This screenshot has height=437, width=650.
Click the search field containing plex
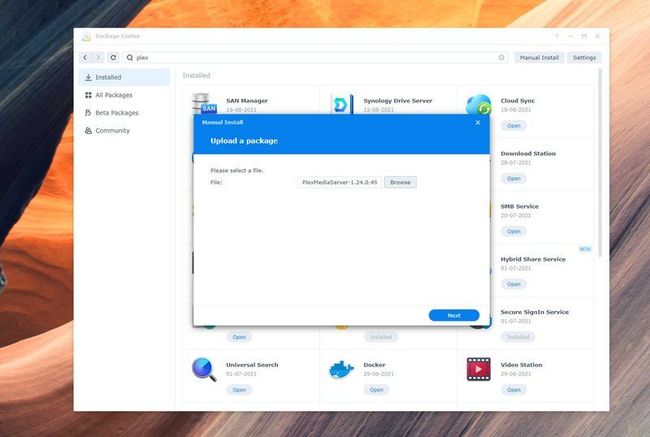pyautogui.click(x=316, y=58)
